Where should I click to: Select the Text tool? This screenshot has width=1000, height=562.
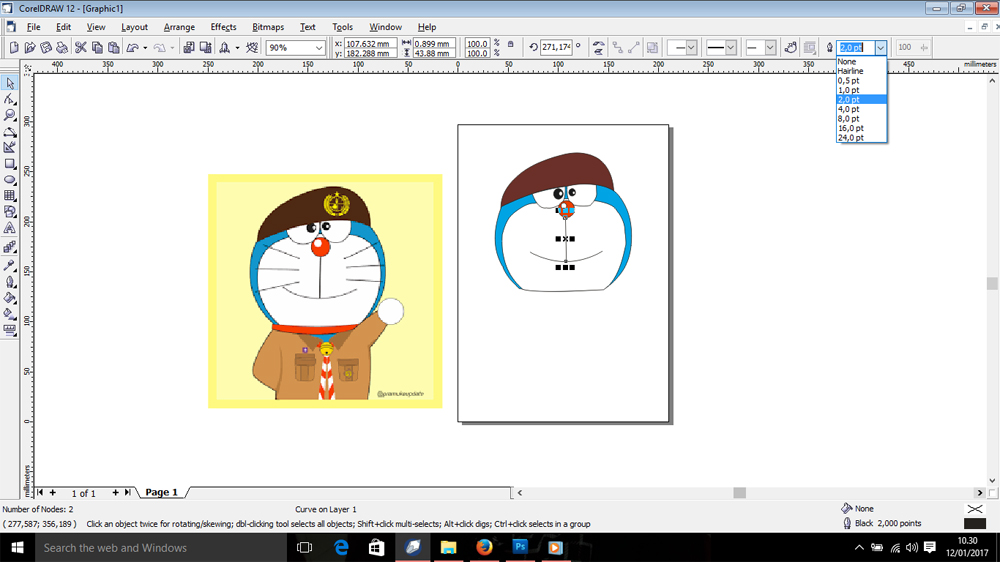[x=10, y=228]
